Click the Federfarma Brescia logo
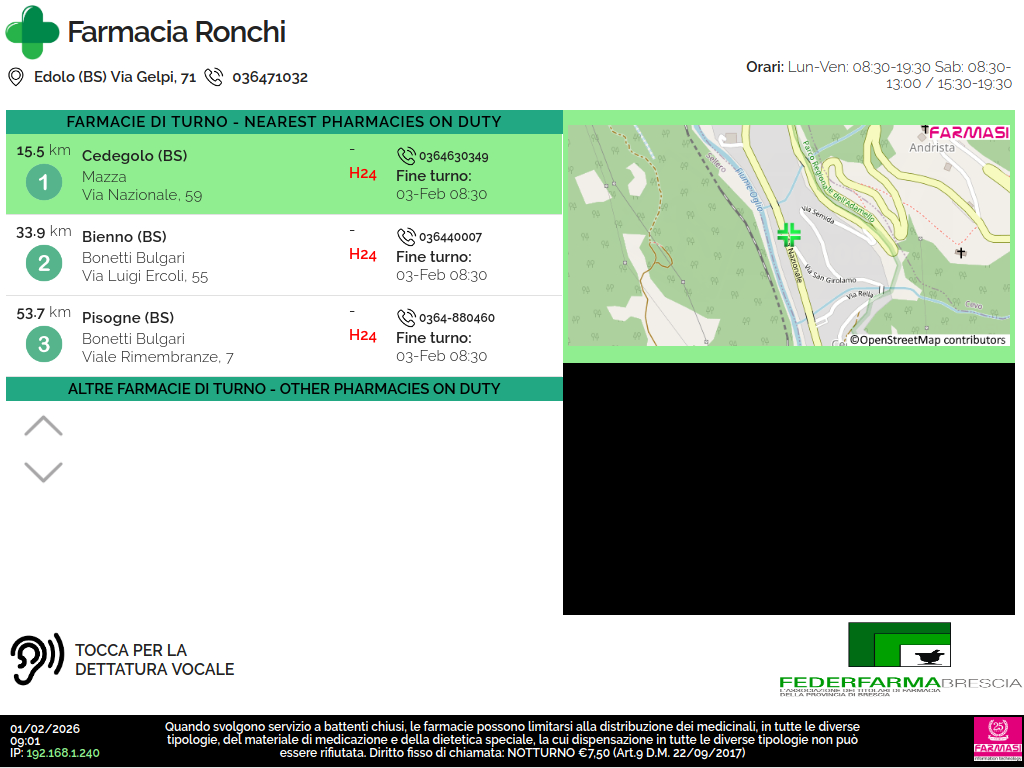 pos(899,659)
